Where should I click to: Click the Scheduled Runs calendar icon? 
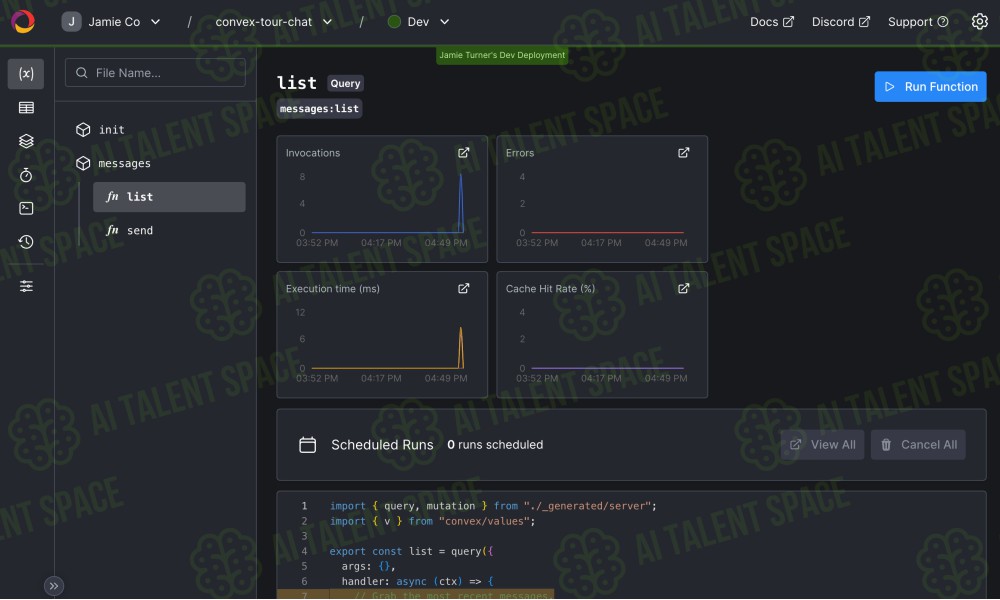[307, 445]
